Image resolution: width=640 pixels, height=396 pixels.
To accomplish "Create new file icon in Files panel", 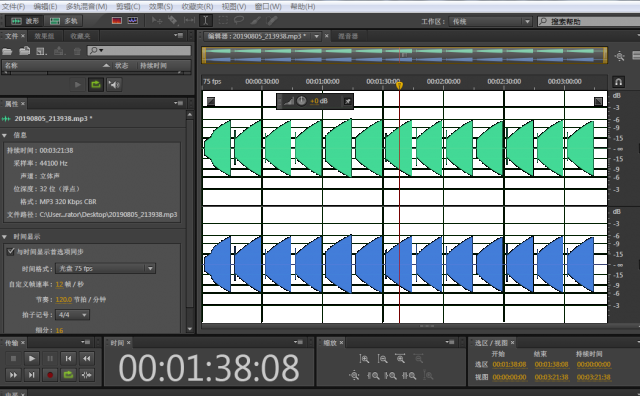I will click(x=41, y=51).
